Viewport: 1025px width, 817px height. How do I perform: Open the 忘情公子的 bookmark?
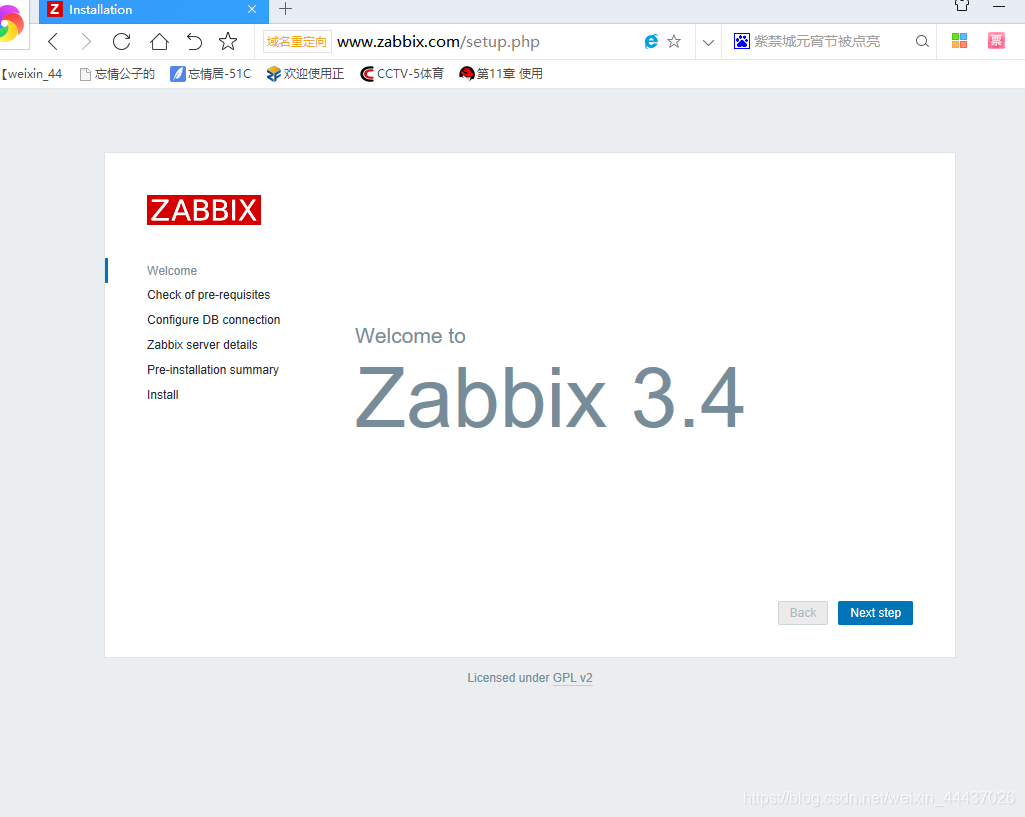[x=117, y=74]
